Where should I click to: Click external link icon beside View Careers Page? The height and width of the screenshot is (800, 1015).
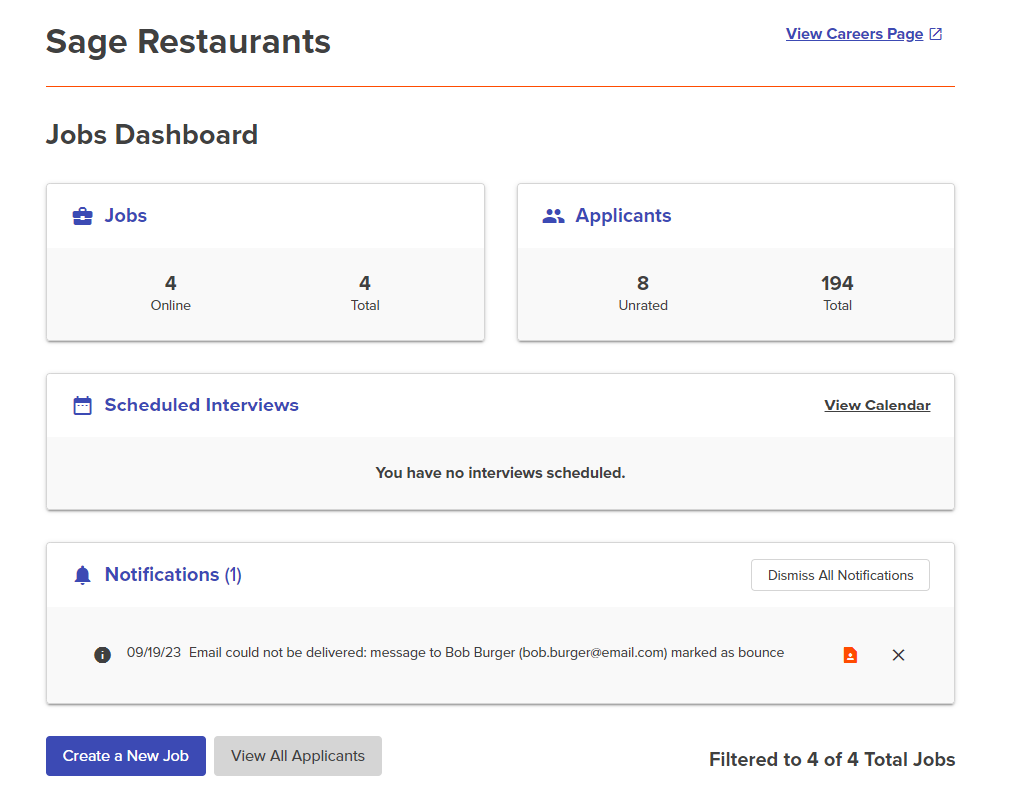tap(936, 34)
